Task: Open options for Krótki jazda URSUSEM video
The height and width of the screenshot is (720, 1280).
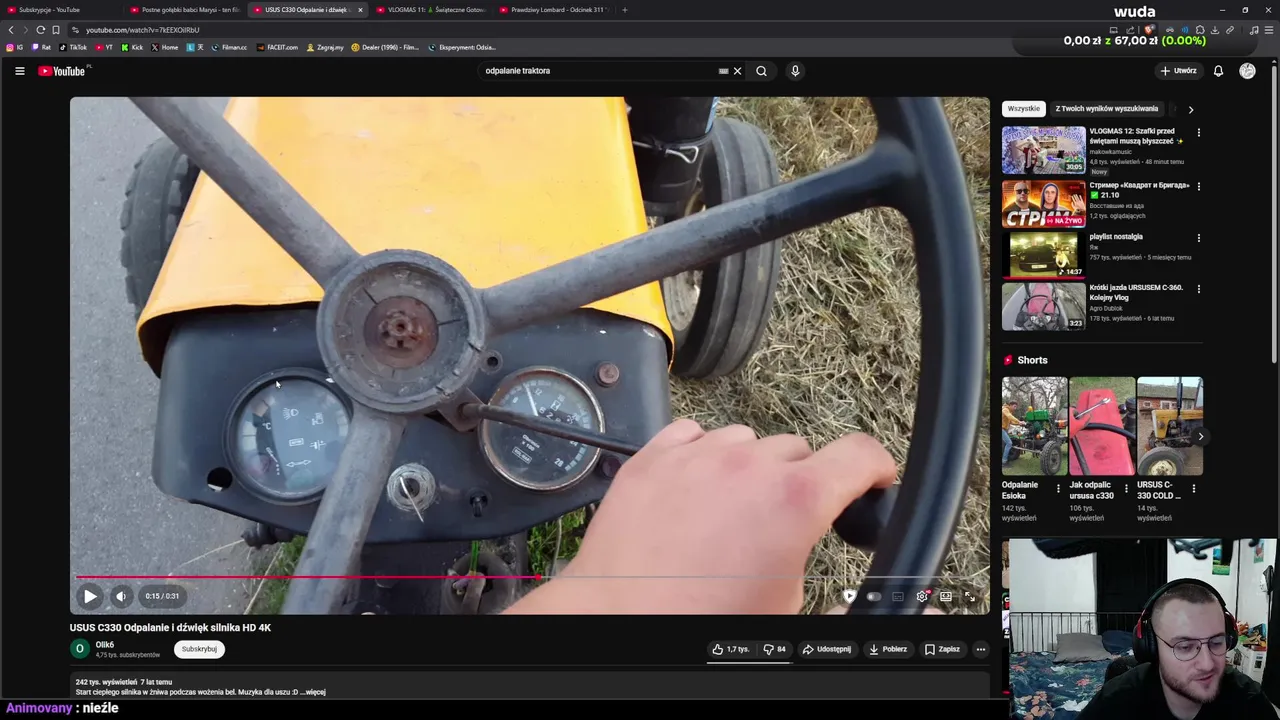Action: pos(1198,289)
